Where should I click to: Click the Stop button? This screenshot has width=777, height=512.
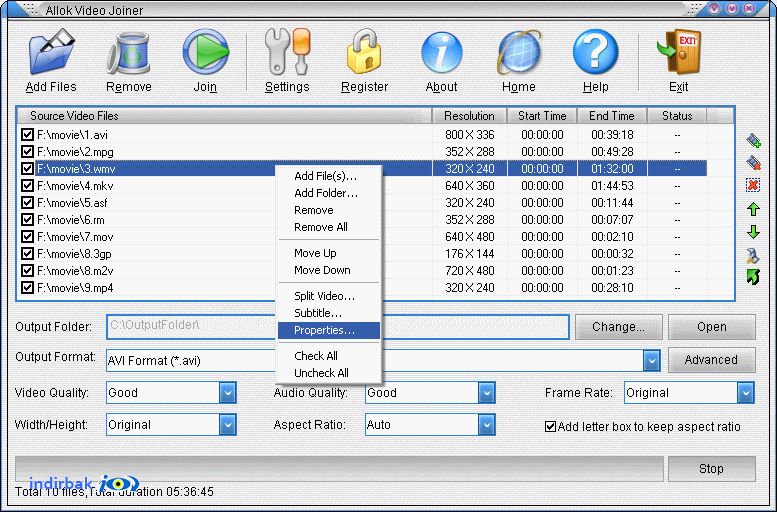pos(712,468)
